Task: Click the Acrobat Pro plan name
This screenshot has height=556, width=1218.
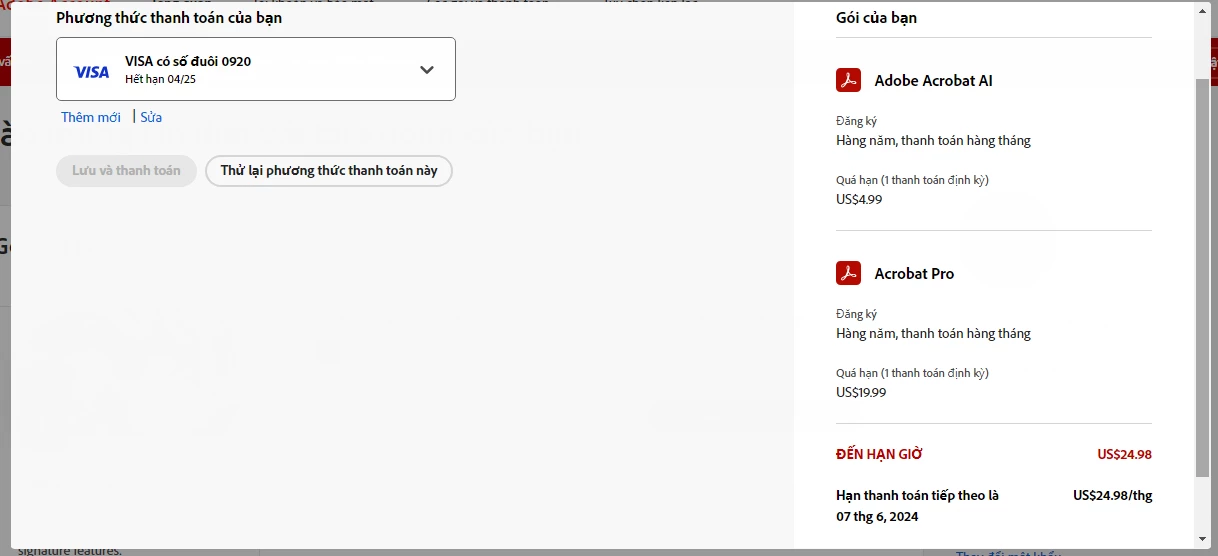Action: pos(914,274)
